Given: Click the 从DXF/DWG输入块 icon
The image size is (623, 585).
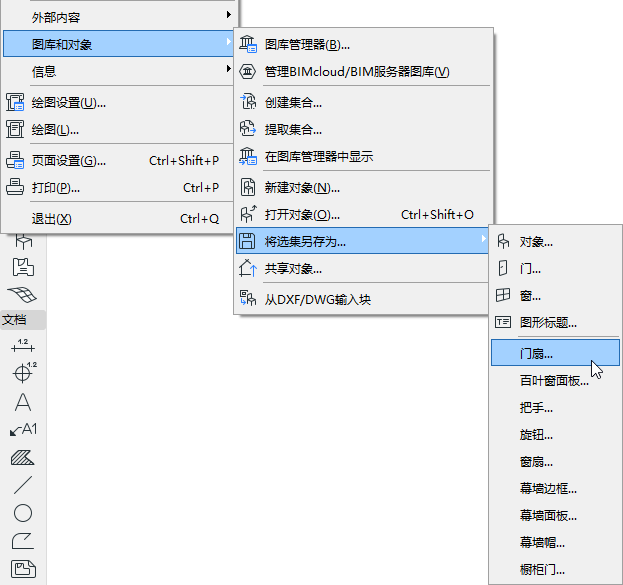Looking at the screenshot, I should pos(248,298).
